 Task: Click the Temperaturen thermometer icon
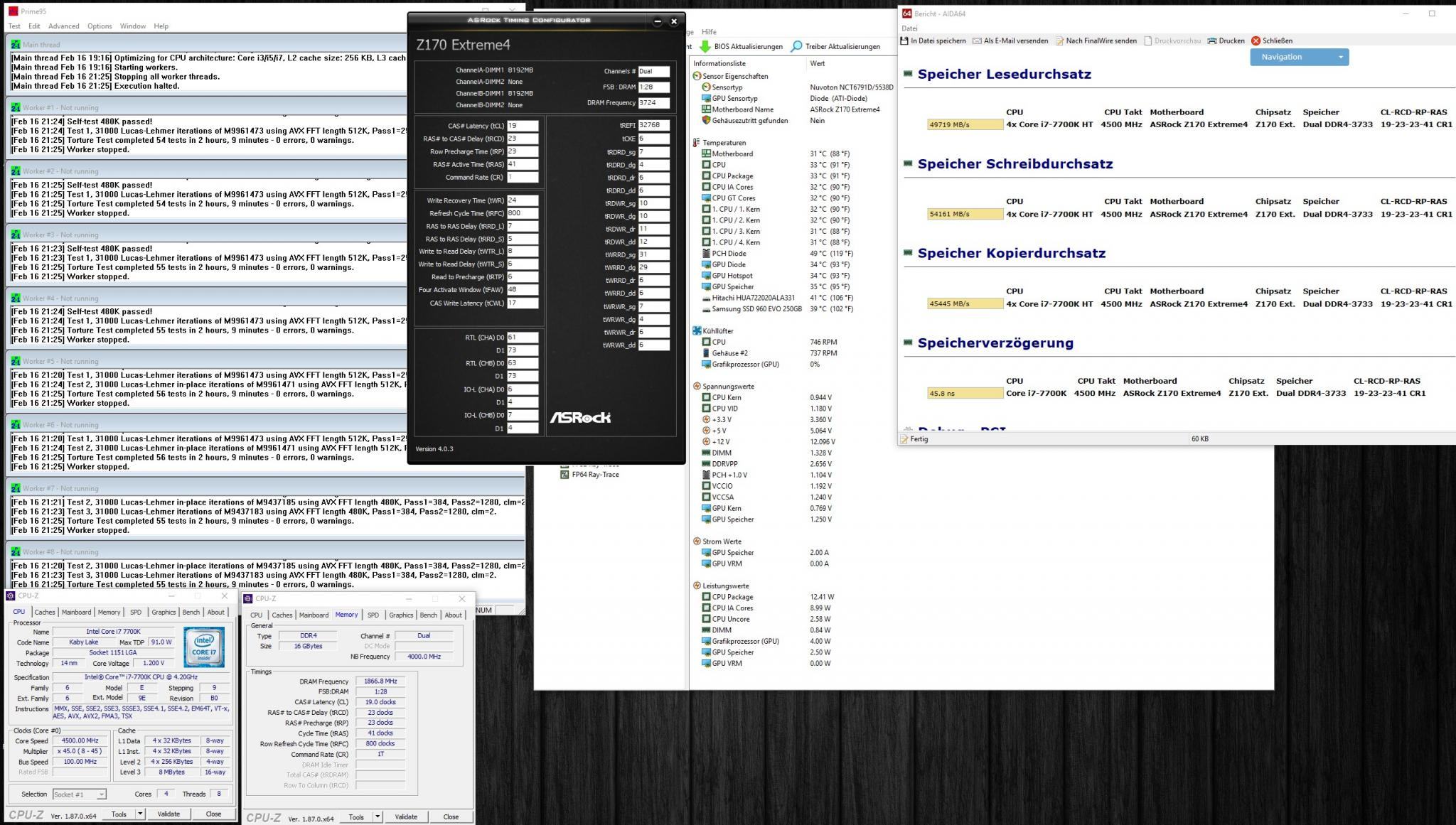pos(697,143)
